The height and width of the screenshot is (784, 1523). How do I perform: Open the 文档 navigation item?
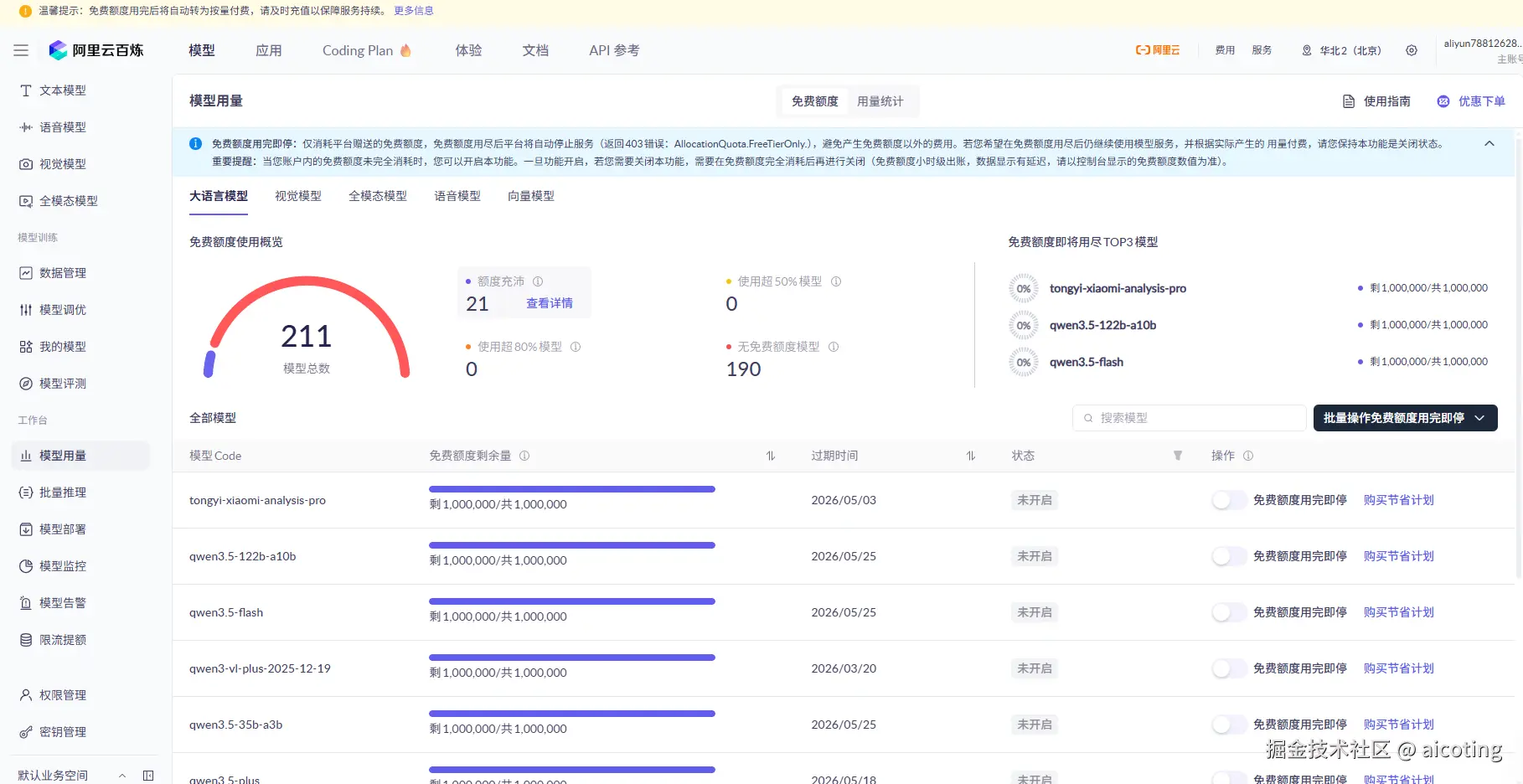point(535,50)
